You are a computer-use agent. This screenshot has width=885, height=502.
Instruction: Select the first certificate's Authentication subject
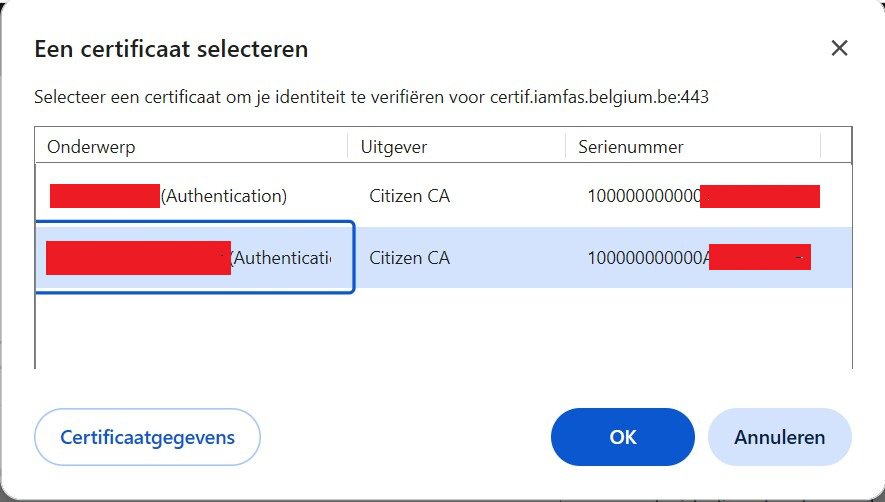[x=223, y=196]
